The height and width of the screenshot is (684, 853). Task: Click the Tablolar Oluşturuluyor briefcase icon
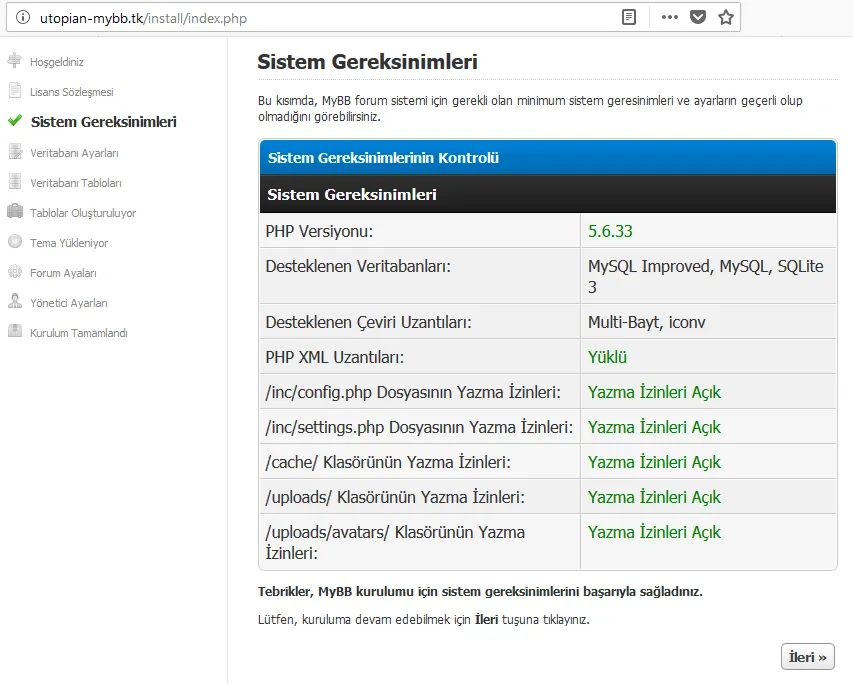15,211
